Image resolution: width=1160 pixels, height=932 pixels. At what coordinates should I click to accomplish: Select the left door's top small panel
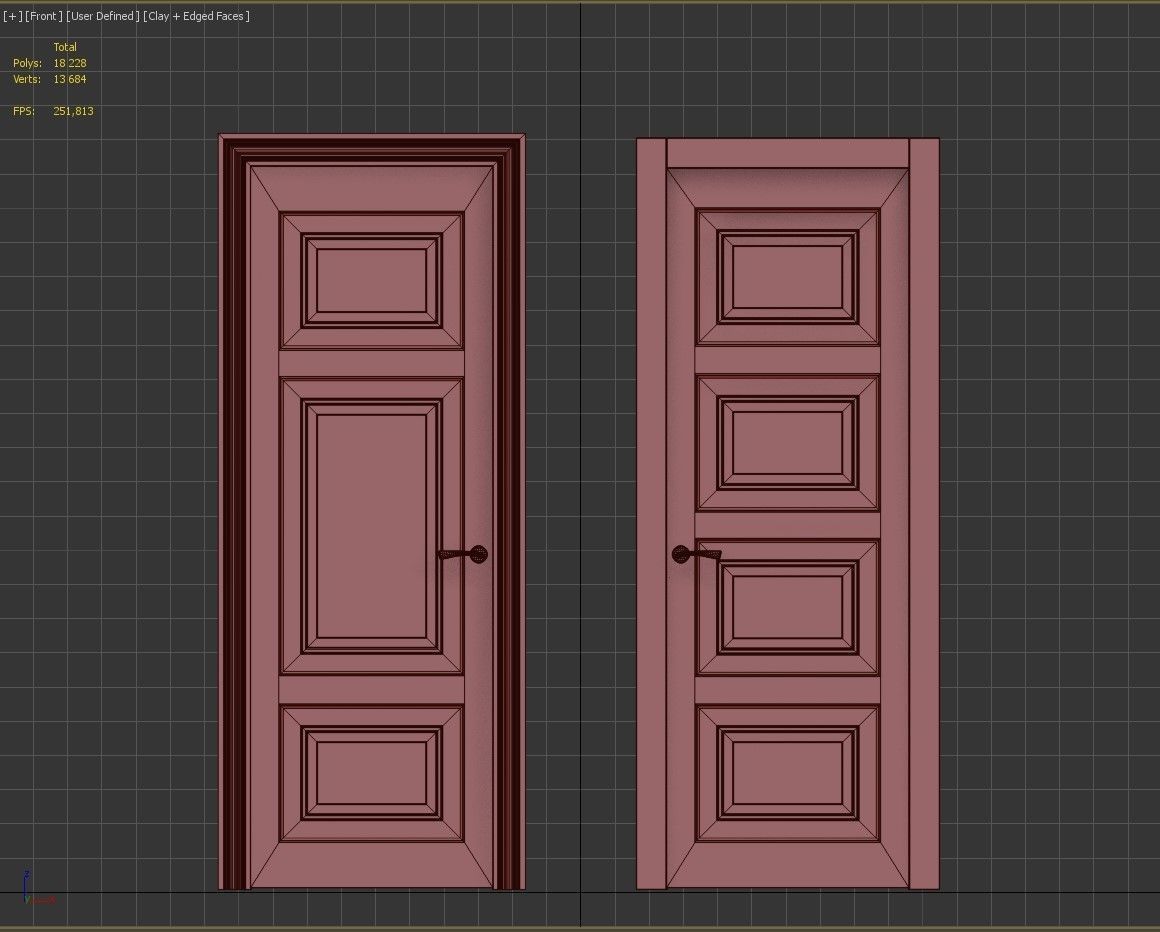(371, 280)
